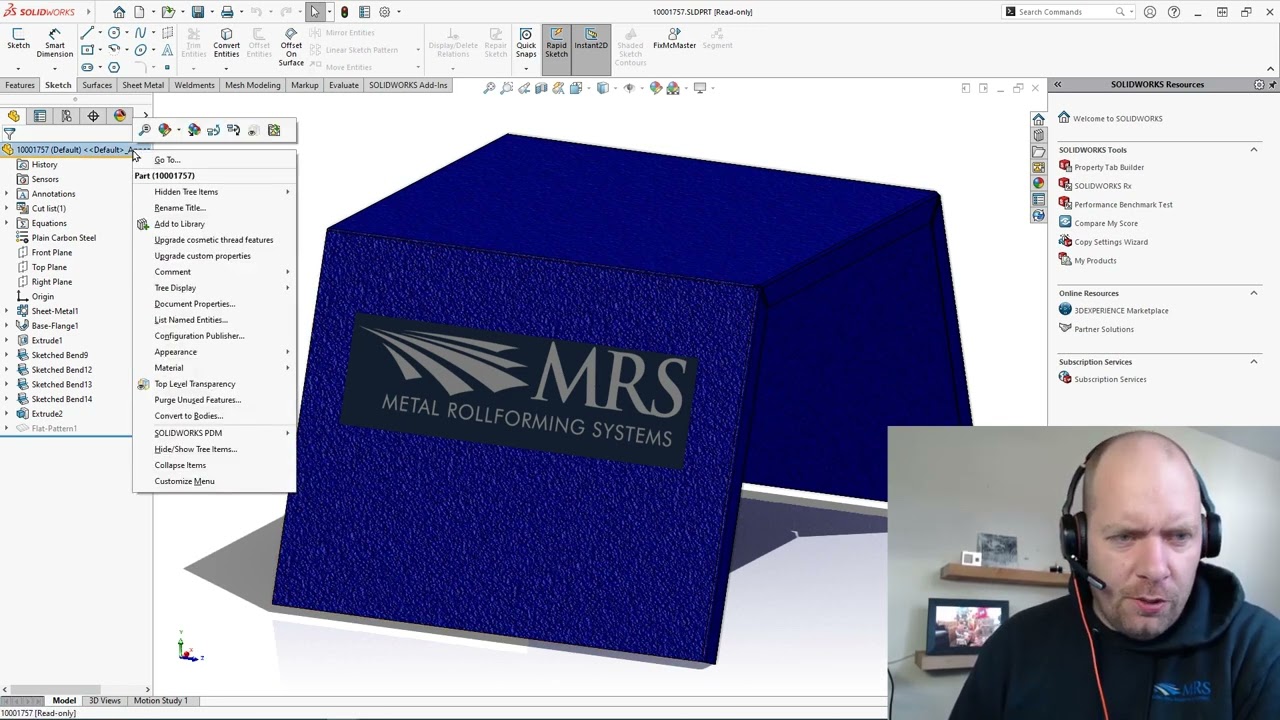Choose Customize Menu entry

pos(214,481)
